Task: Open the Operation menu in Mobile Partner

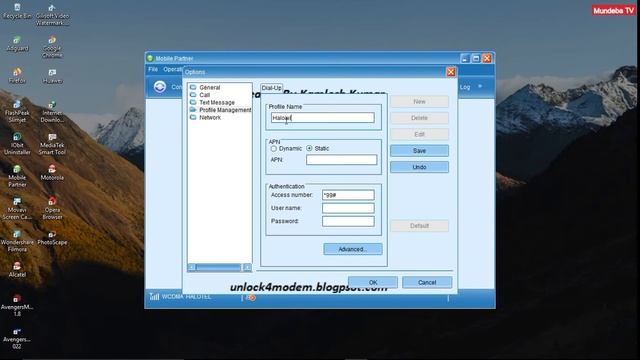Action: click(x=173, y=69)
